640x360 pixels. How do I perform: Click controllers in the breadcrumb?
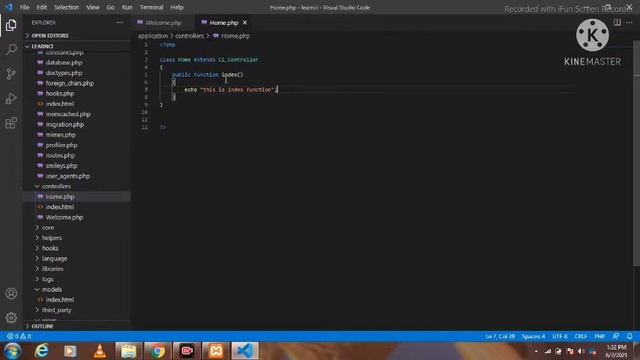(189, 36)
